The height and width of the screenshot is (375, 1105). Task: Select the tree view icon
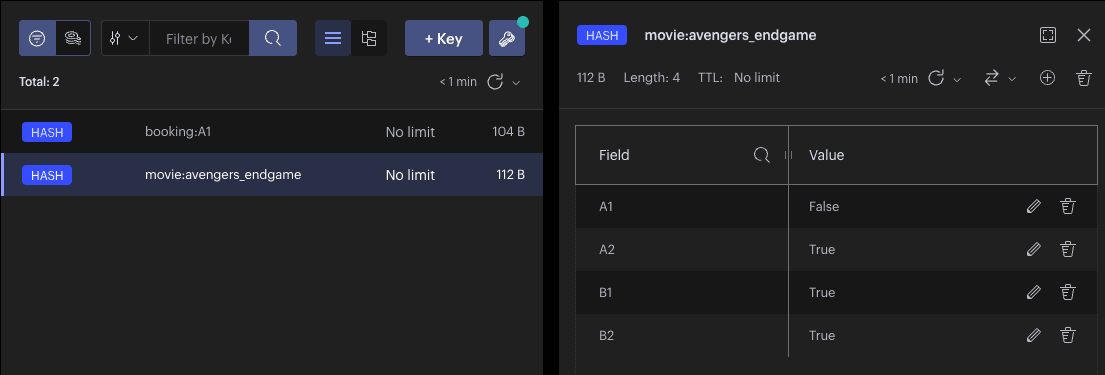click(369, 38)
